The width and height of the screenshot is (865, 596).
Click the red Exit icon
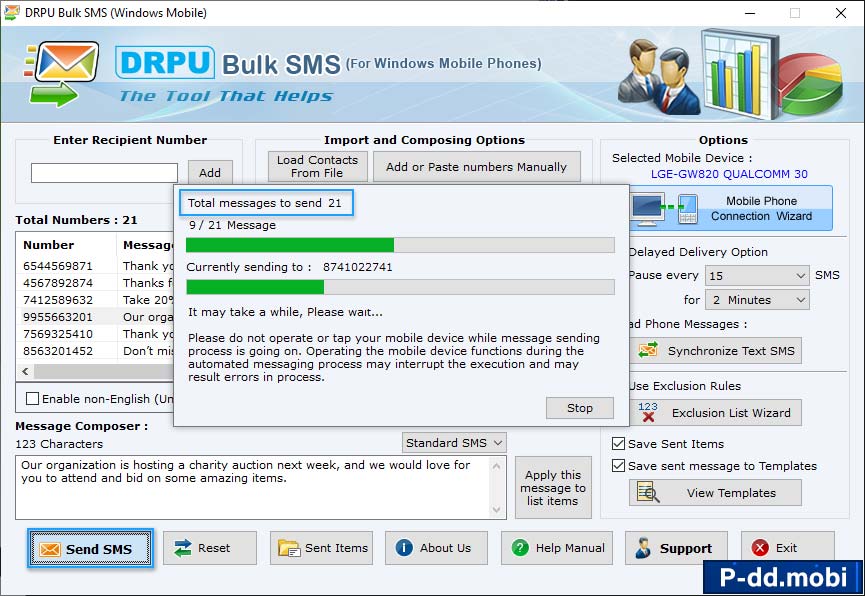[760, 548]
